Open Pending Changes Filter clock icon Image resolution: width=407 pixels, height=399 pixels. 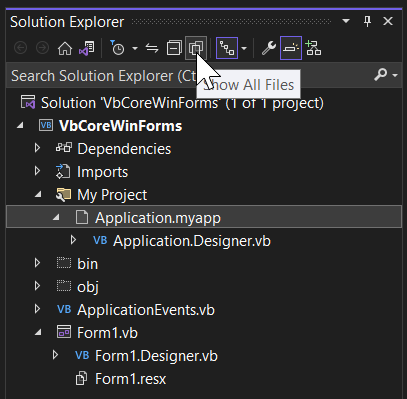point(117,48)
